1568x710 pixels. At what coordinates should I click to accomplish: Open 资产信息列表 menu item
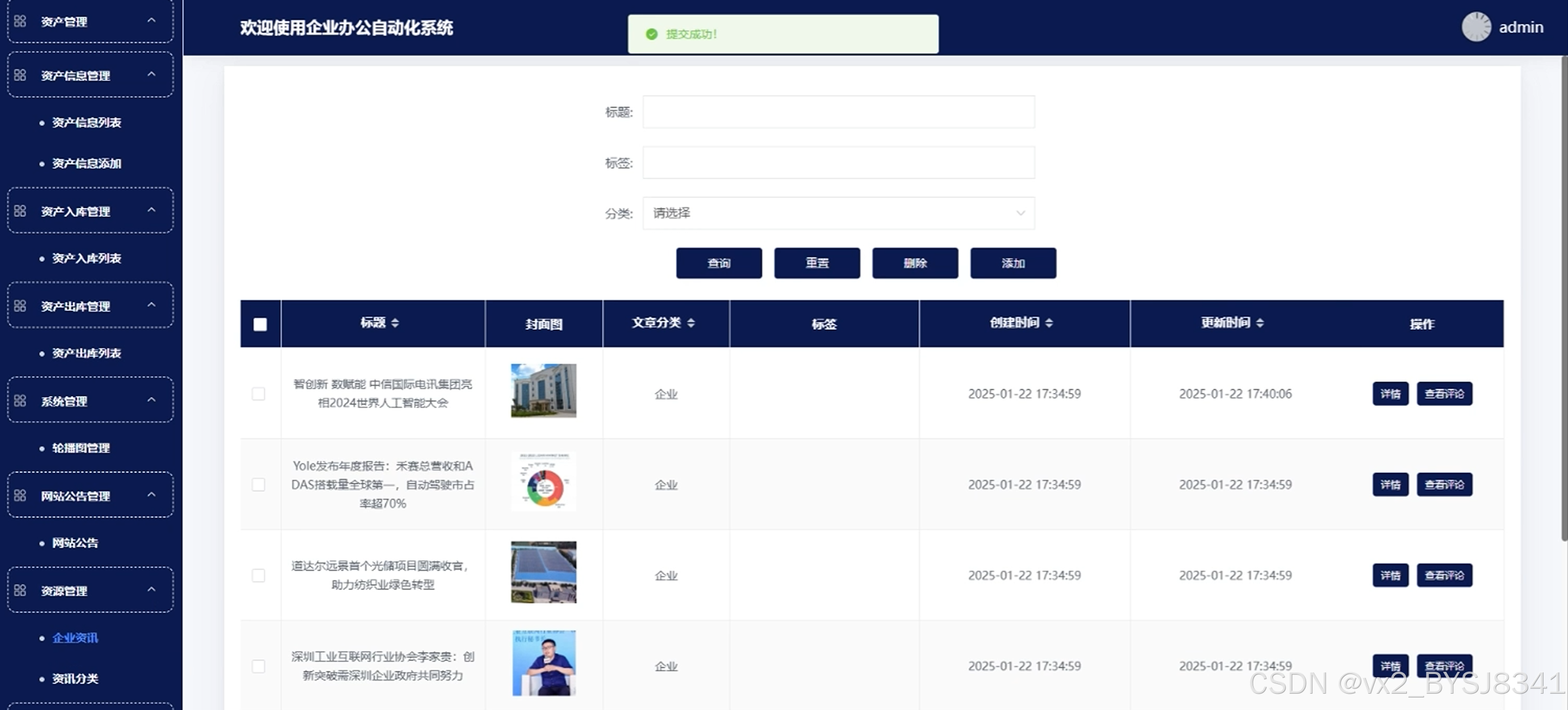click(87, 123)
